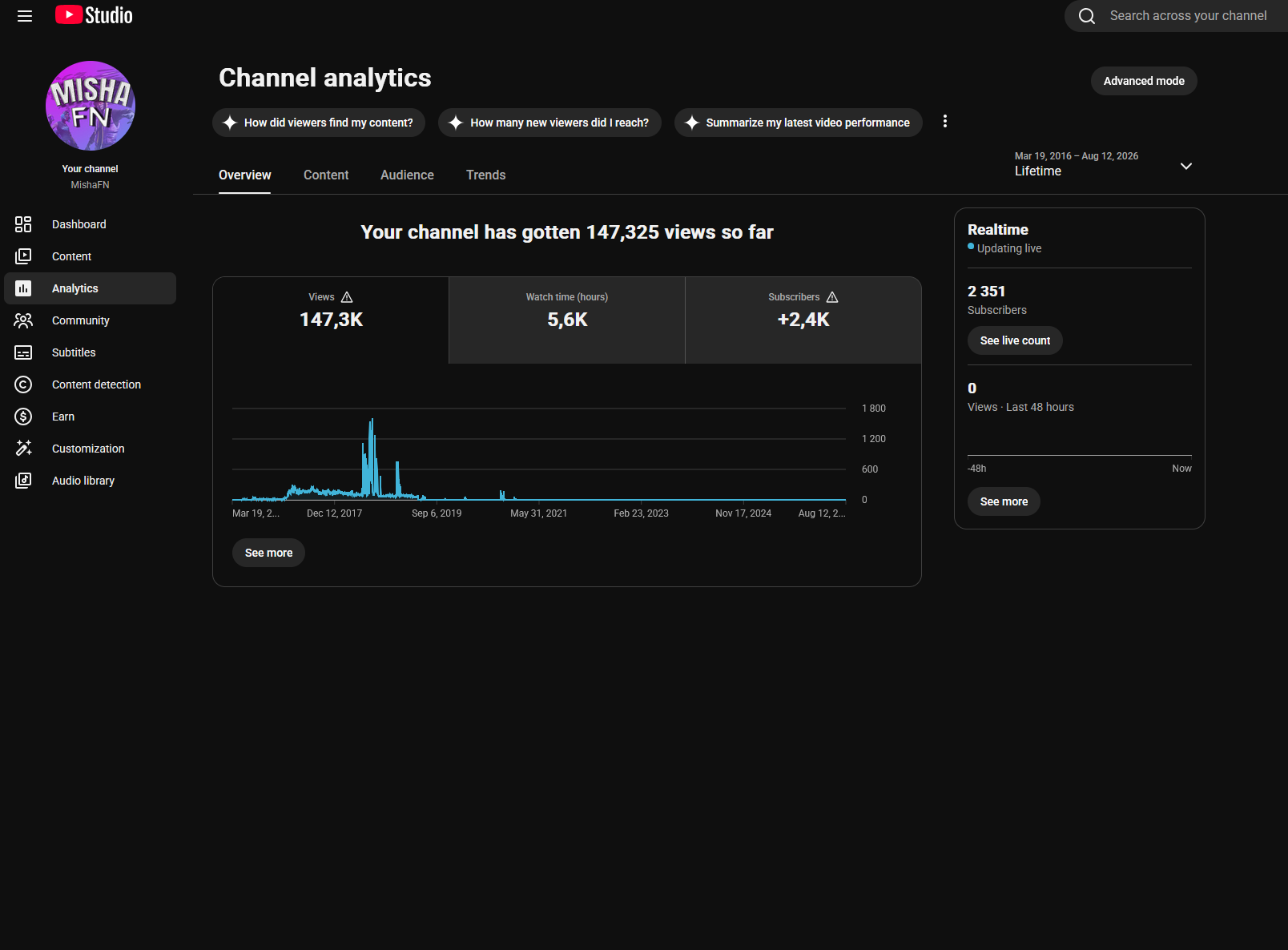Click the search across your channel field
Viewport: 1288px width, 950px height.
[1176, 16]
